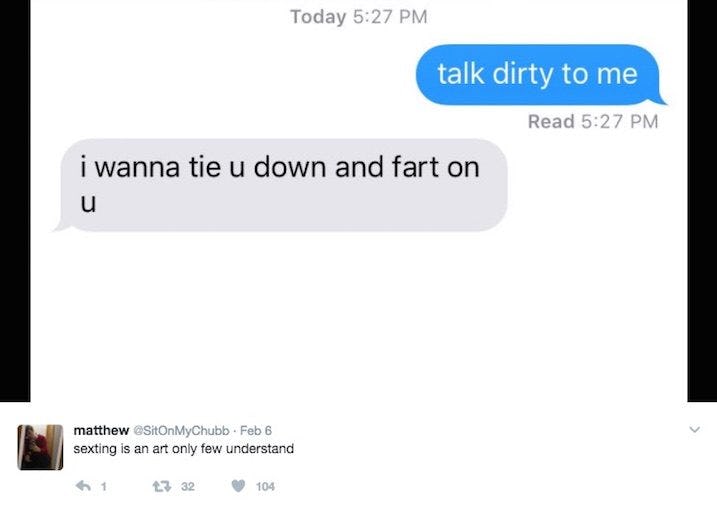Open the attached screenshot via its blank white area
The width and height of the screenshot is (717, 508).
point(359,315)
